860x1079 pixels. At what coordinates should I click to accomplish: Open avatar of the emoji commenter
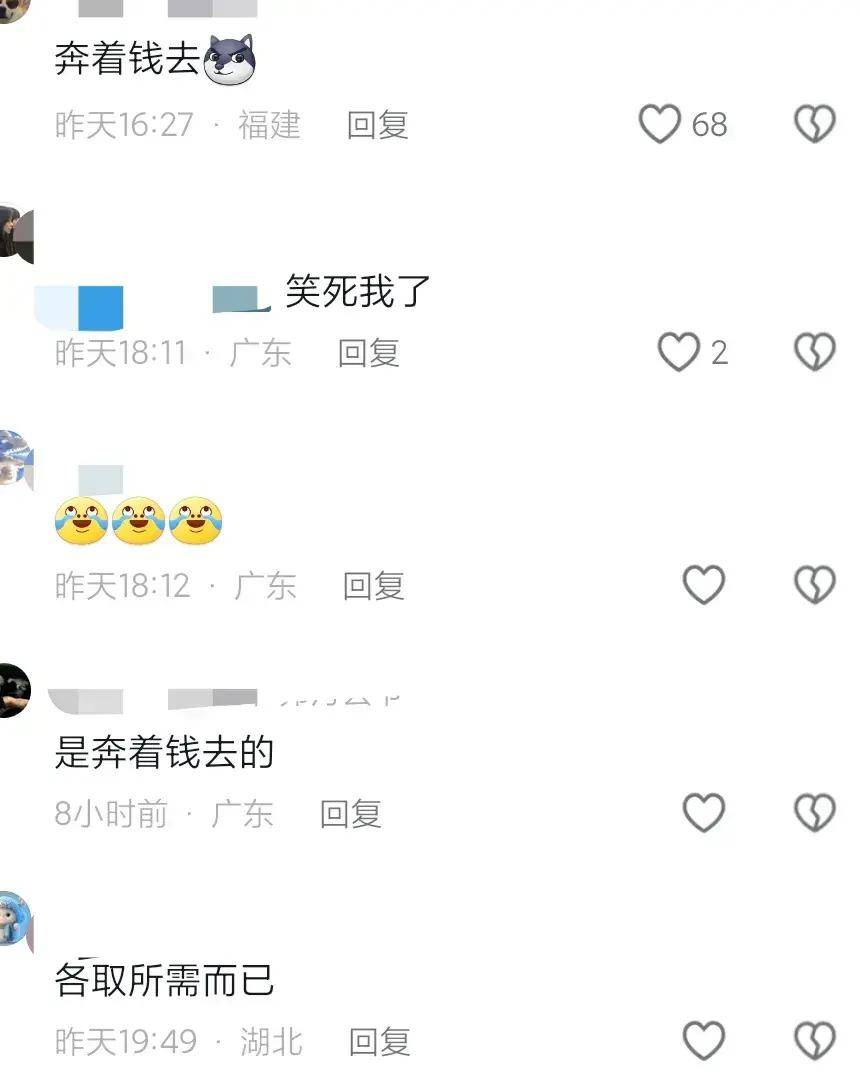[15, 460]
